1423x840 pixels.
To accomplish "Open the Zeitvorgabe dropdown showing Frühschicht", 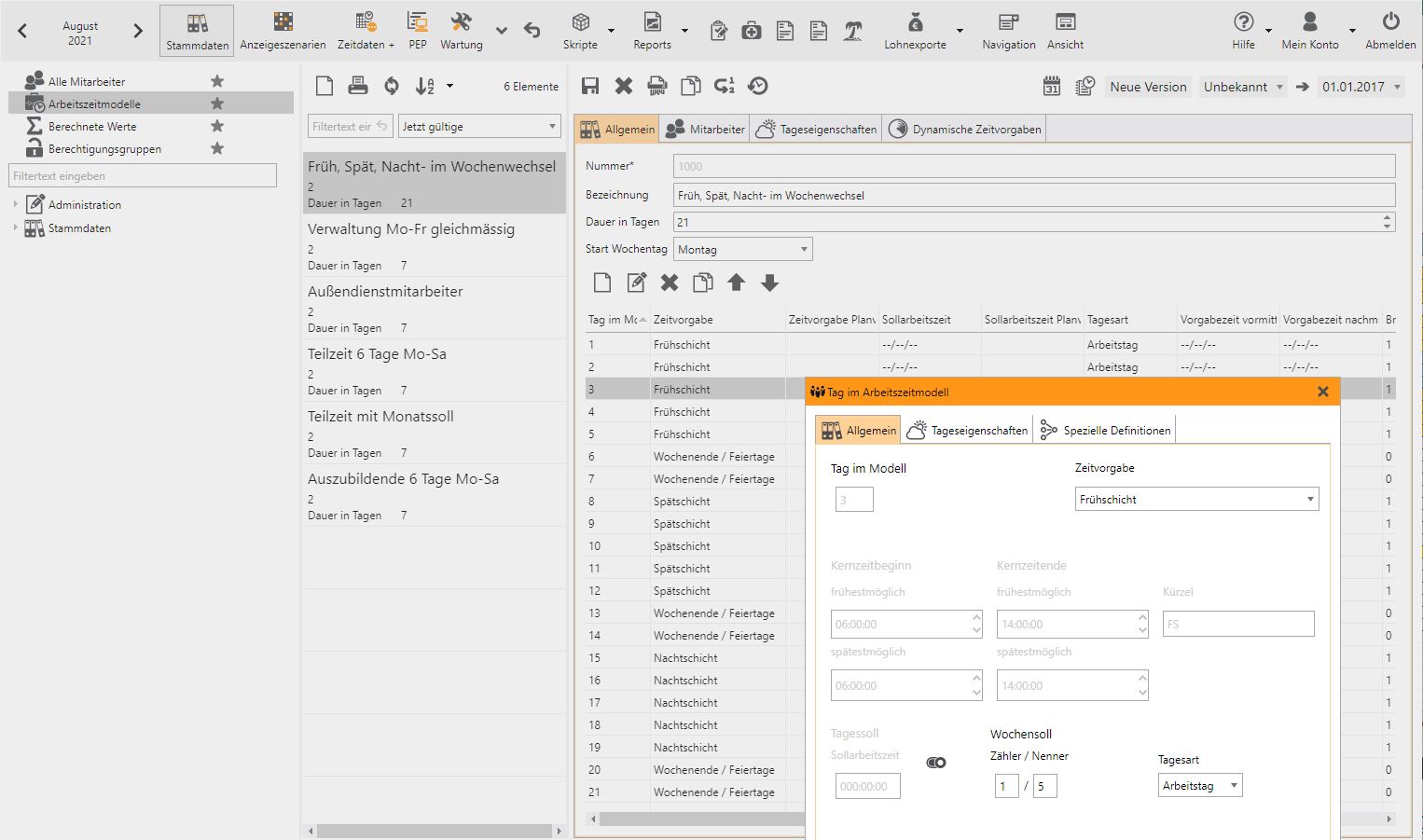I will click(x=1196, y=499).
